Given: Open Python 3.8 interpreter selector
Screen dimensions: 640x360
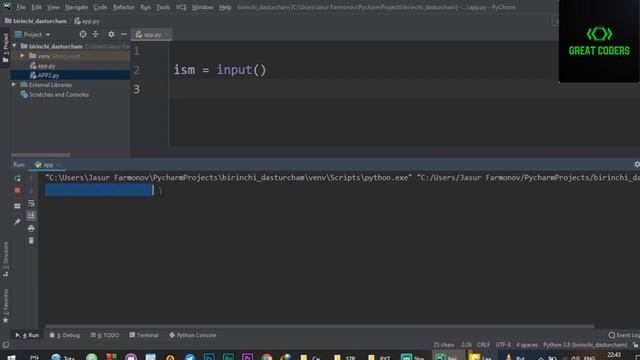Looking at the screenshot, I should tap(585, 345).
